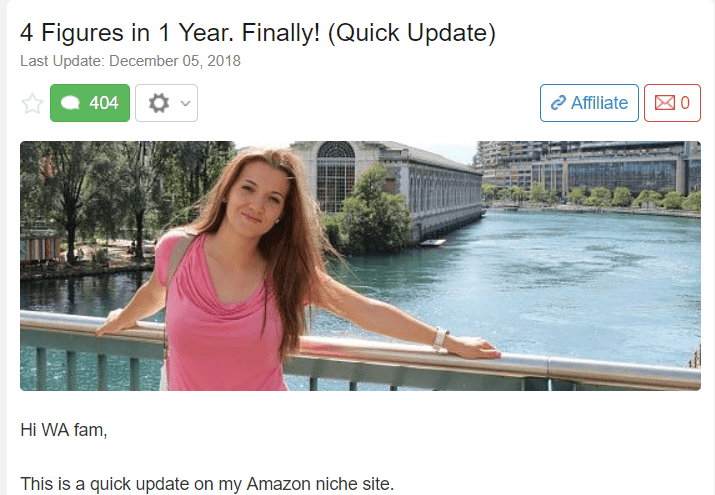Viewport: 715px width, 495px height.
Task: Click the modern apartment building in photo
Action: (x=588, y=171)
